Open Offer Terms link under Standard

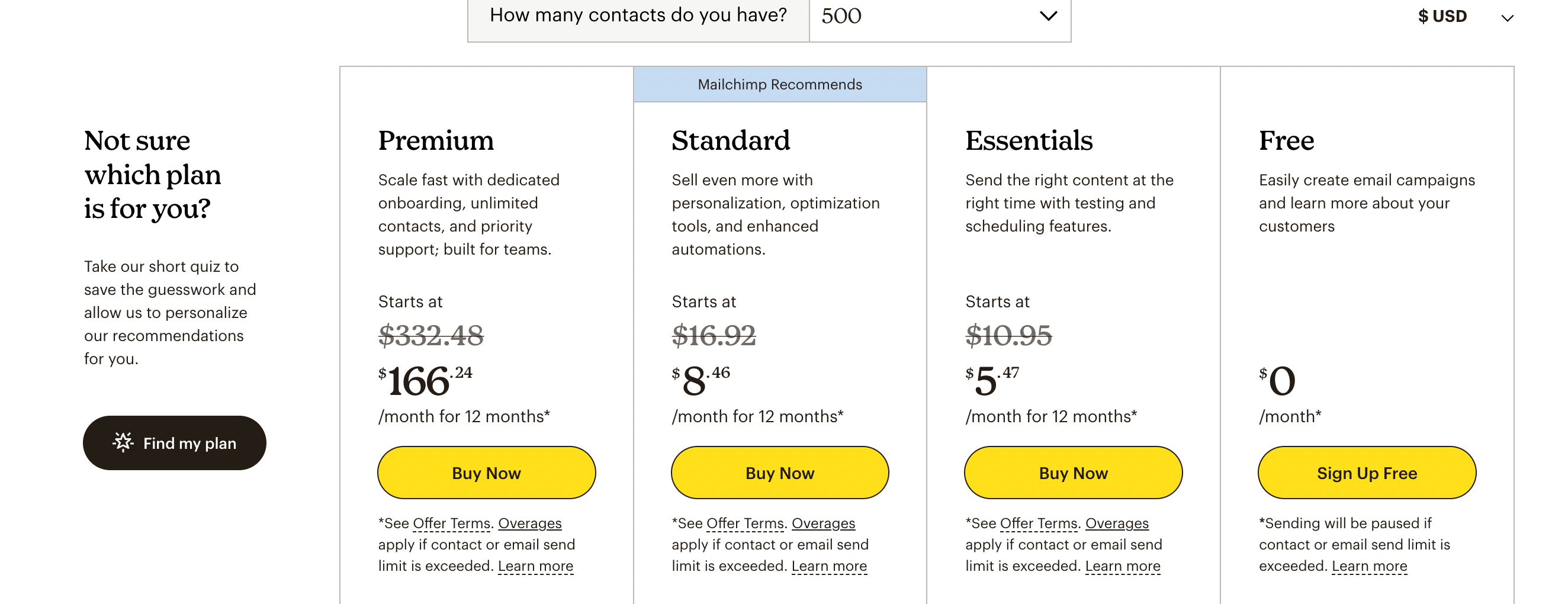(x=744, y=523)
